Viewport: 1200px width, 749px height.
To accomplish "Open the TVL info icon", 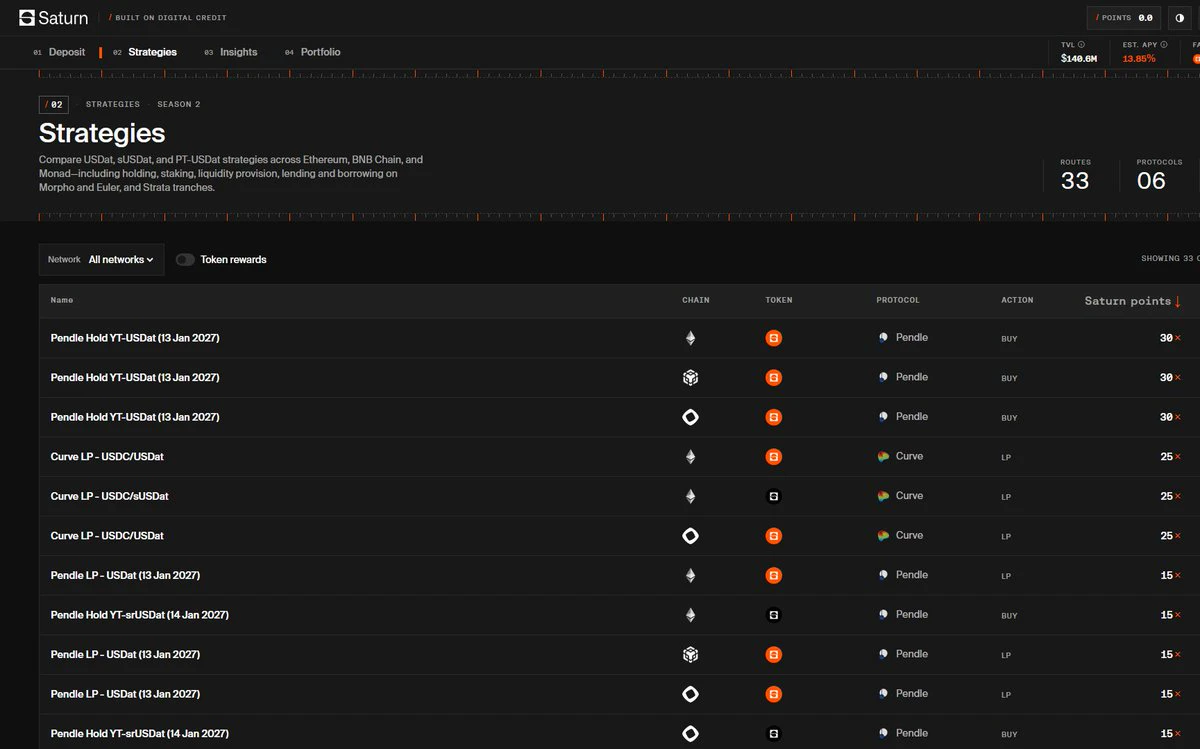I will click(1081, 45).
